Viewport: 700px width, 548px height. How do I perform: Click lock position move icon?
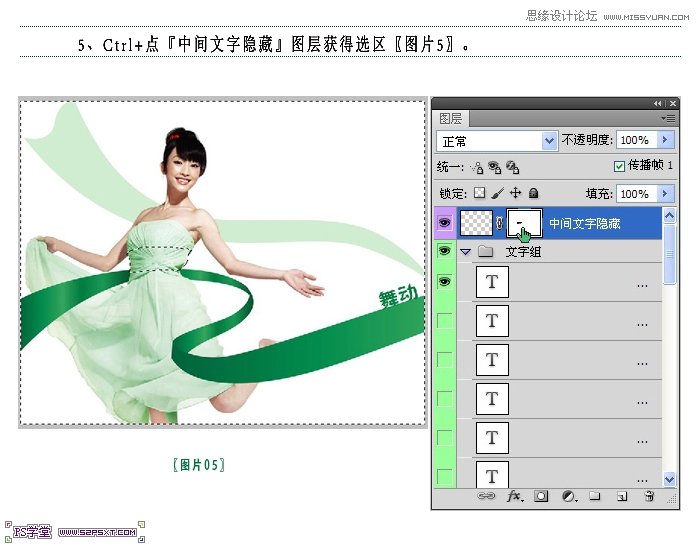click(x=516, y=193)
